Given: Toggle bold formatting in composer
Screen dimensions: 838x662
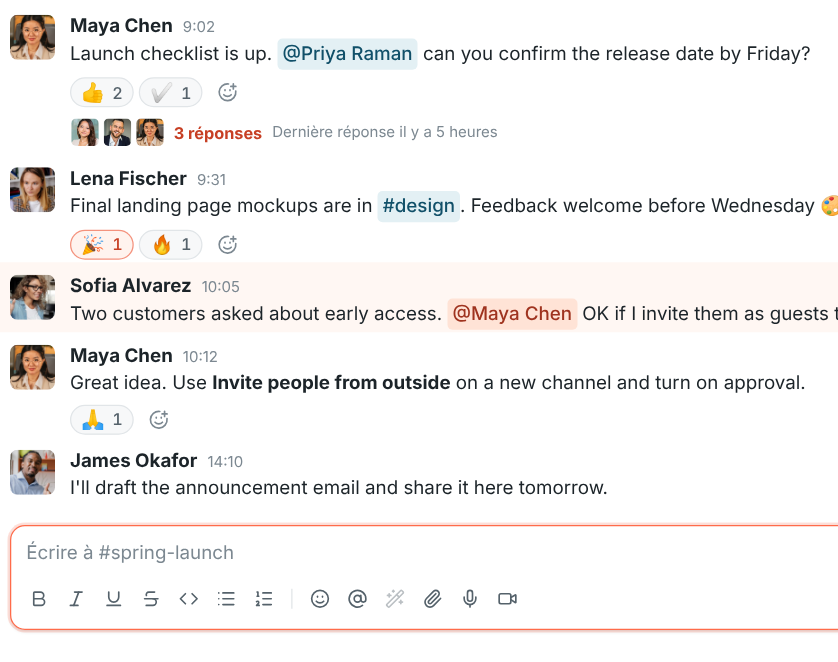Looking at the screenshot, I should point(39,599).
